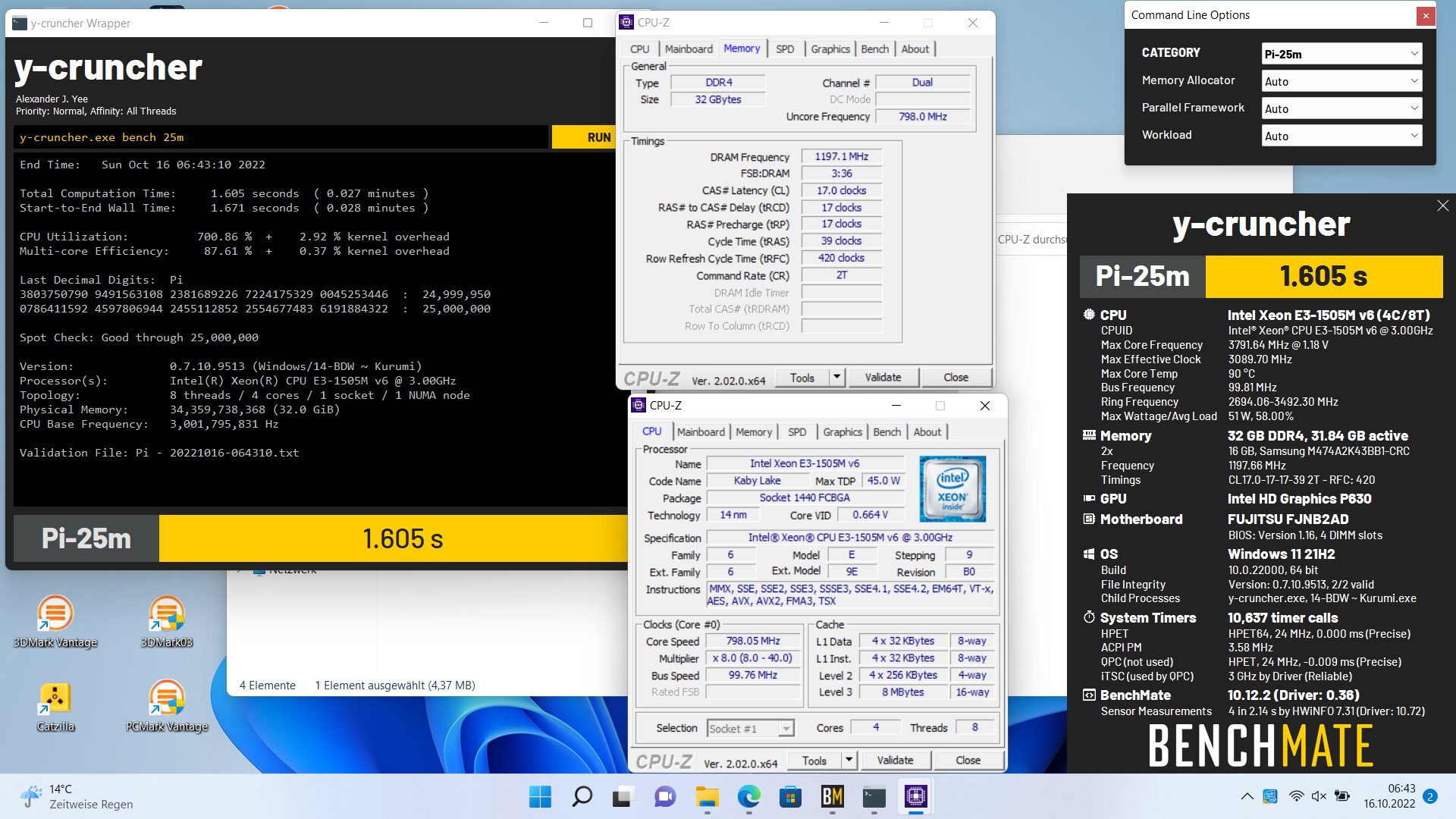
Task: Close the BenchMate result panel
Action: (x=1442, y=206)
